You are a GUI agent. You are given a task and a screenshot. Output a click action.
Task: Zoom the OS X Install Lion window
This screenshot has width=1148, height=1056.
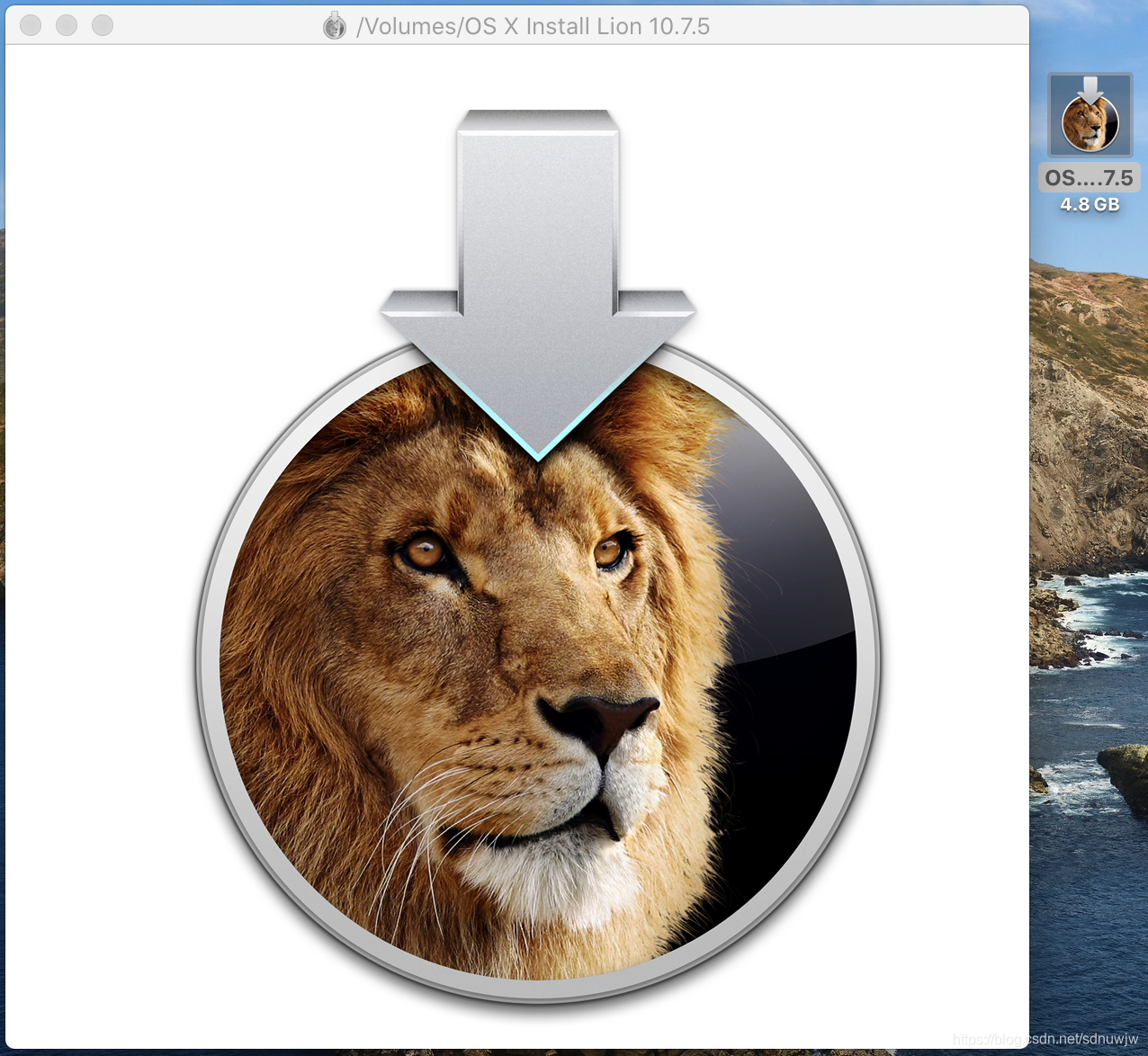click(103, 25)
